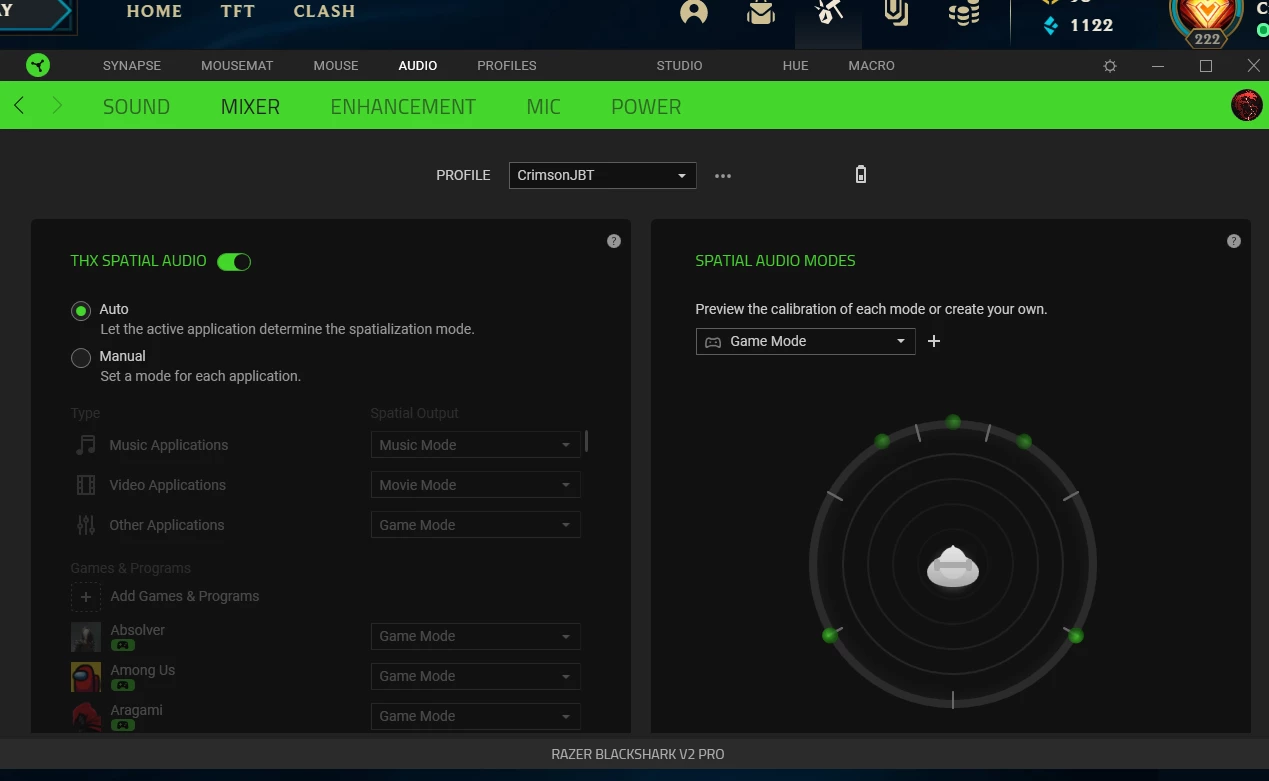Screen dimensions: 1269x781
Task: Select the Auto spatialization mode radio button
Action: click(80, 310)
